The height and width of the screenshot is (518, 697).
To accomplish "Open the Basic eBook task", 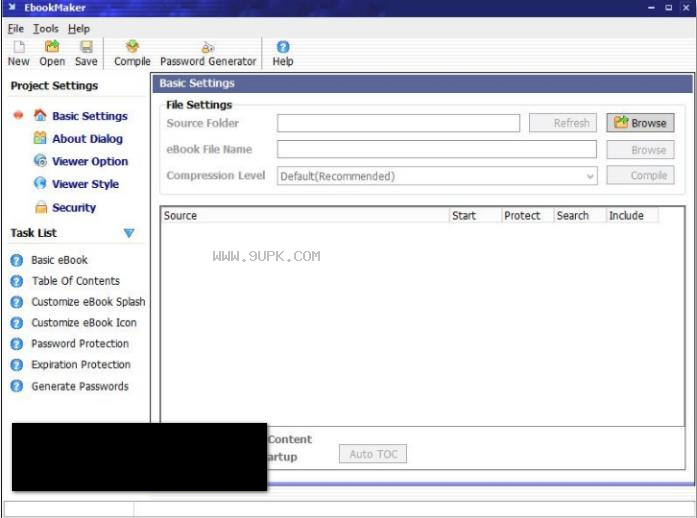I will tap(60, 260).
